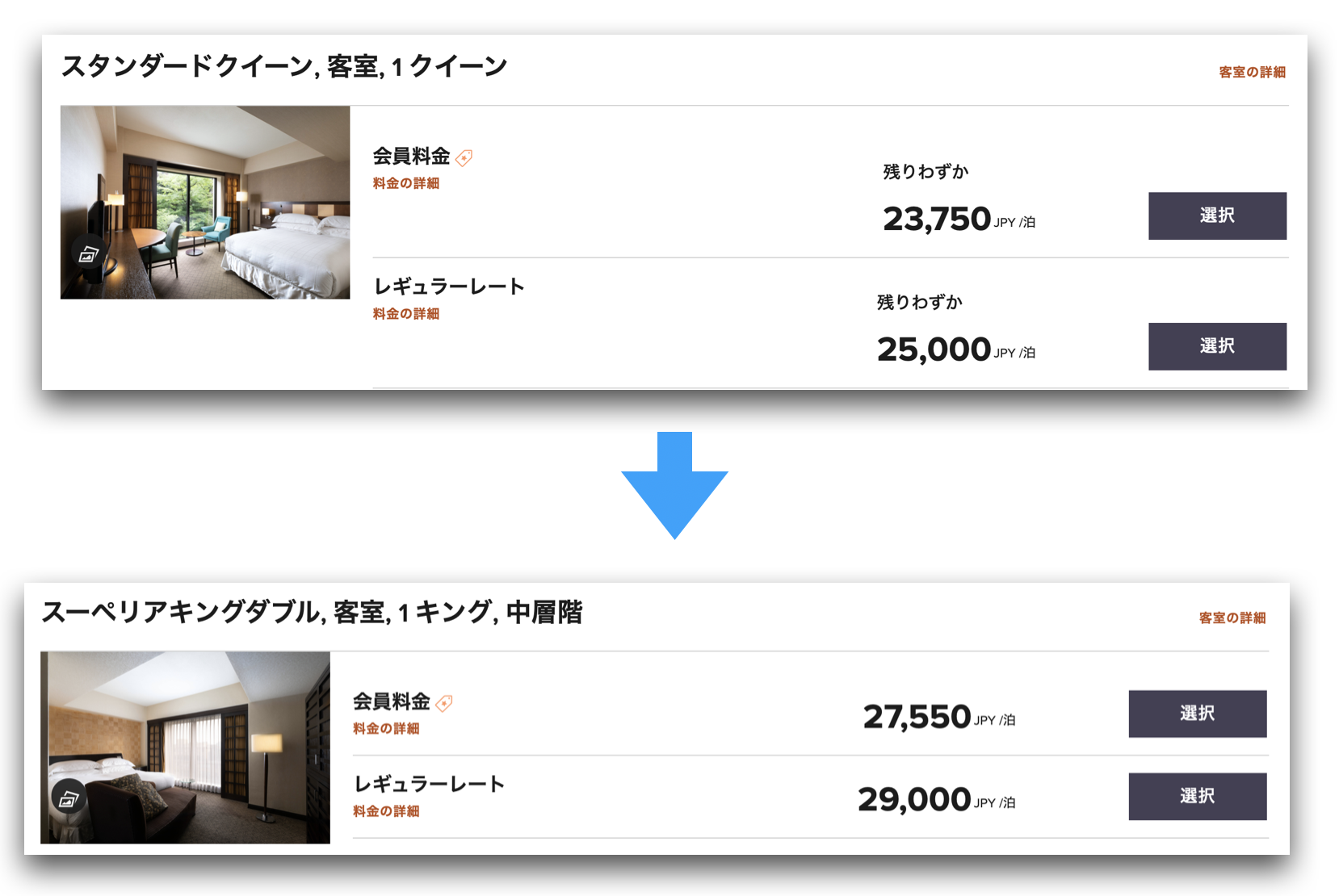1339x896 pixels.
Task: Click the スタンダードクイーン room title heading
Action: point(284,66)
